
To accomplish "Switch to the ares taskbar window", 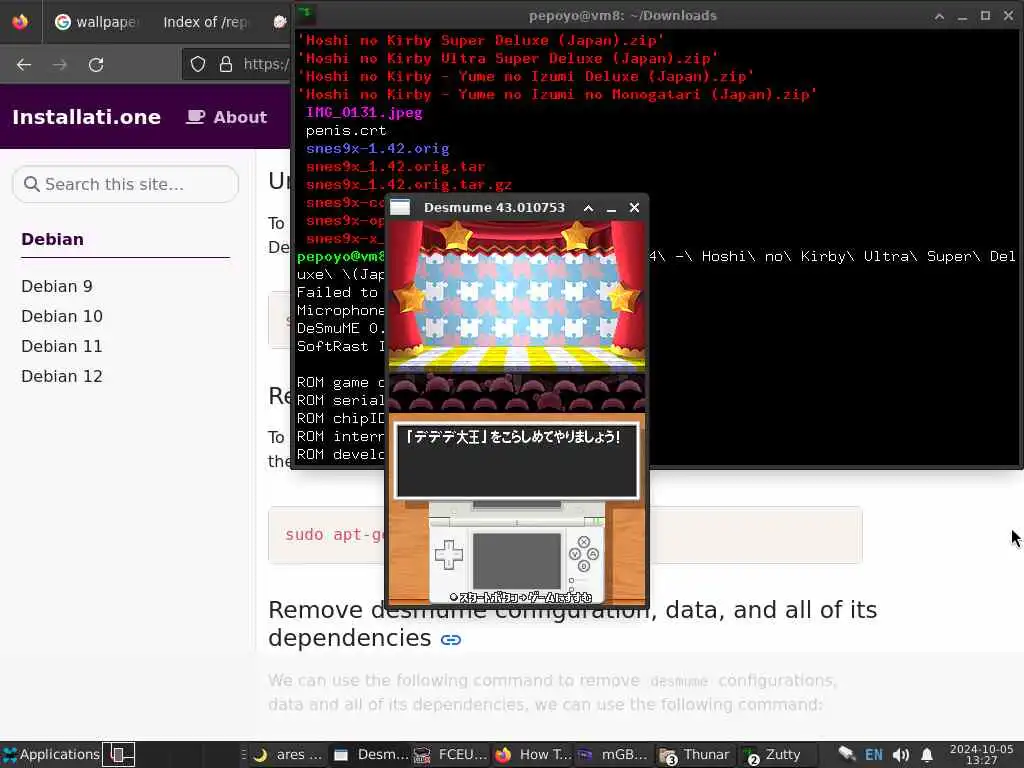I will coord(287,754).
